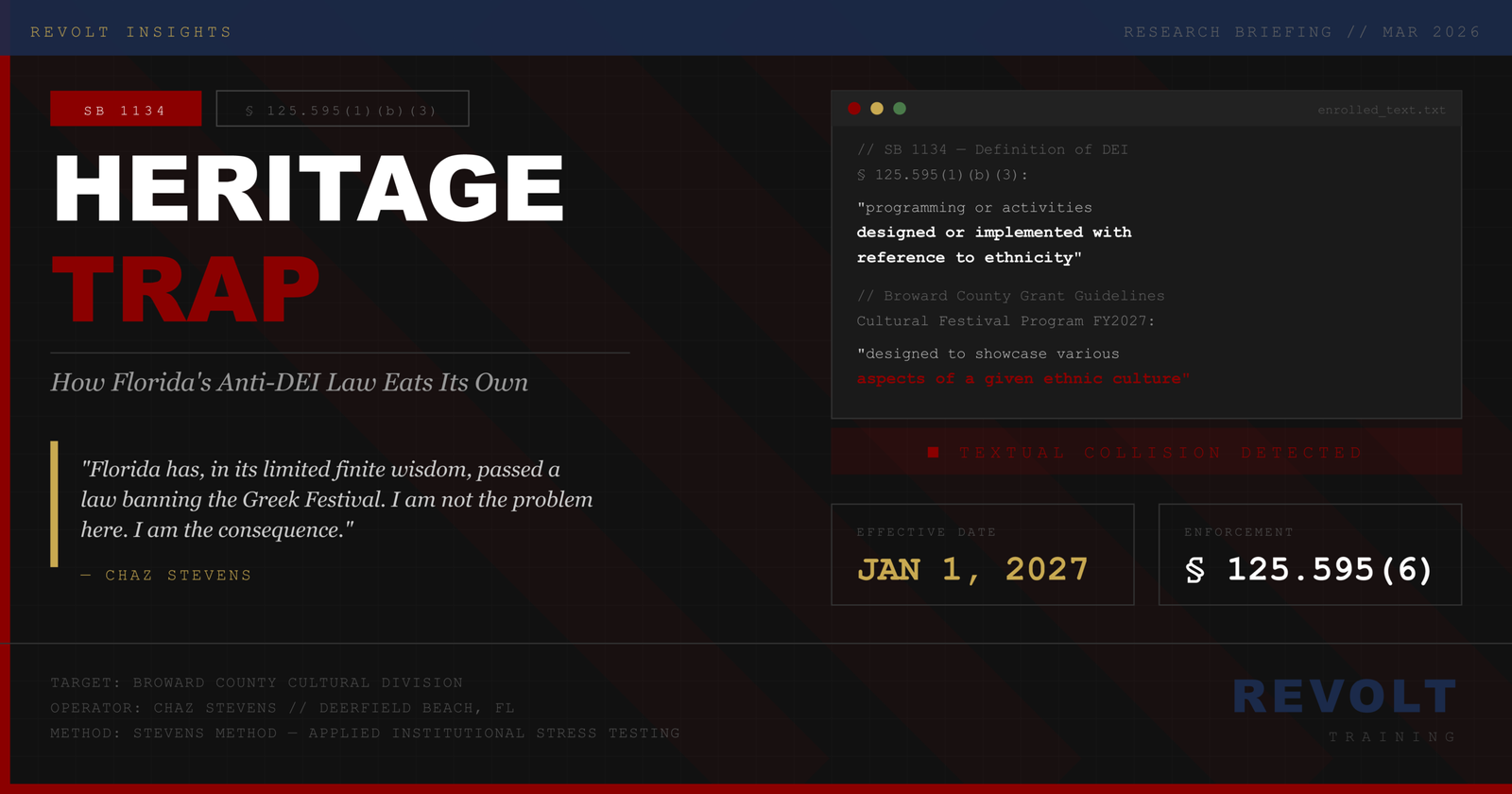Click the gold quote bar
Screen dimensions: 1512x794
tap(55, 504)
